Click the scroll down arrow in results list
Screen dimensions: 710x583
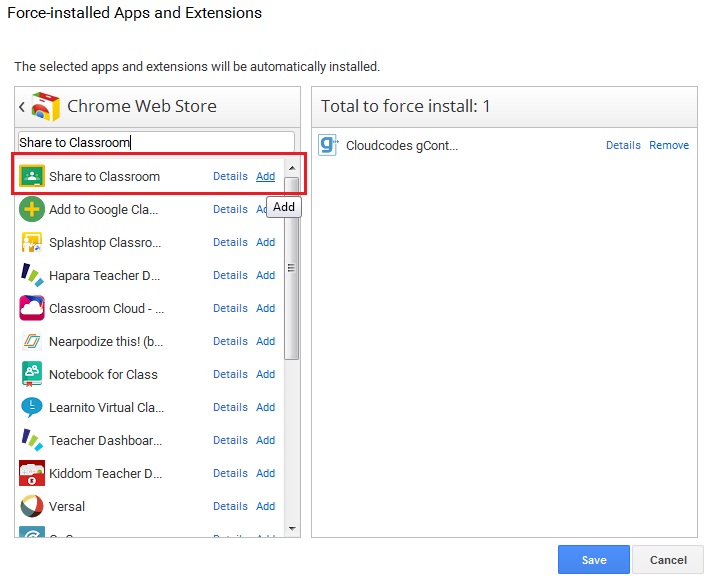click(292, 528)
